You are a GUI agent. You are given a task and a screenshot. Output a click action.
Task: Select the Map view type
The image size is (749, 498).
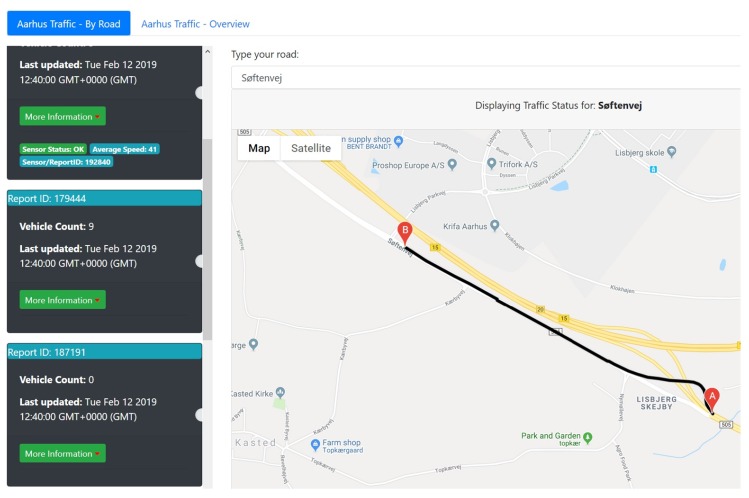pos(259,148)
